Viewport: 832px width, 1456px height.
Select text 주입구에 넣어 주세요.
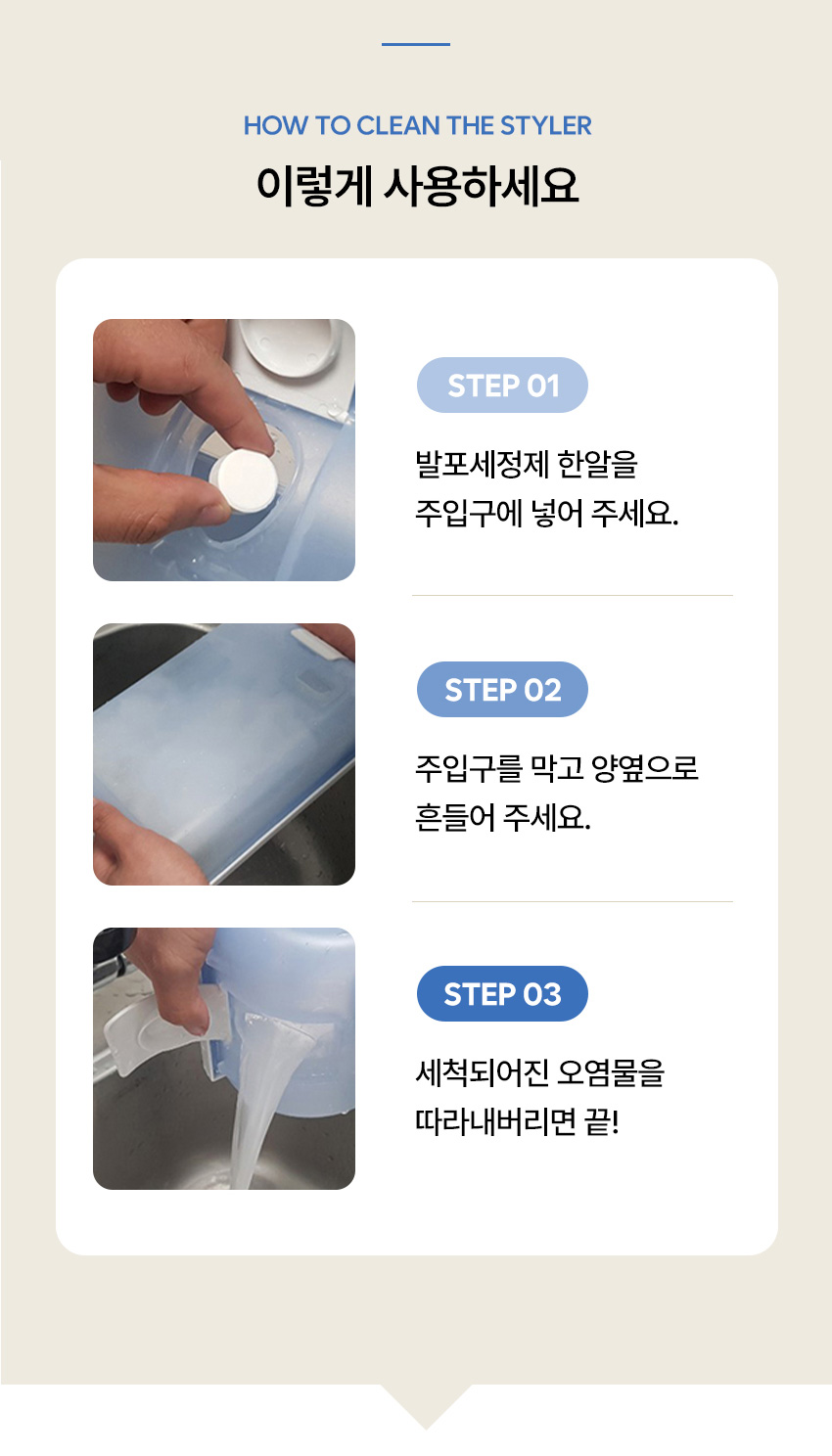pyautogui.click(x=547, y=513)
